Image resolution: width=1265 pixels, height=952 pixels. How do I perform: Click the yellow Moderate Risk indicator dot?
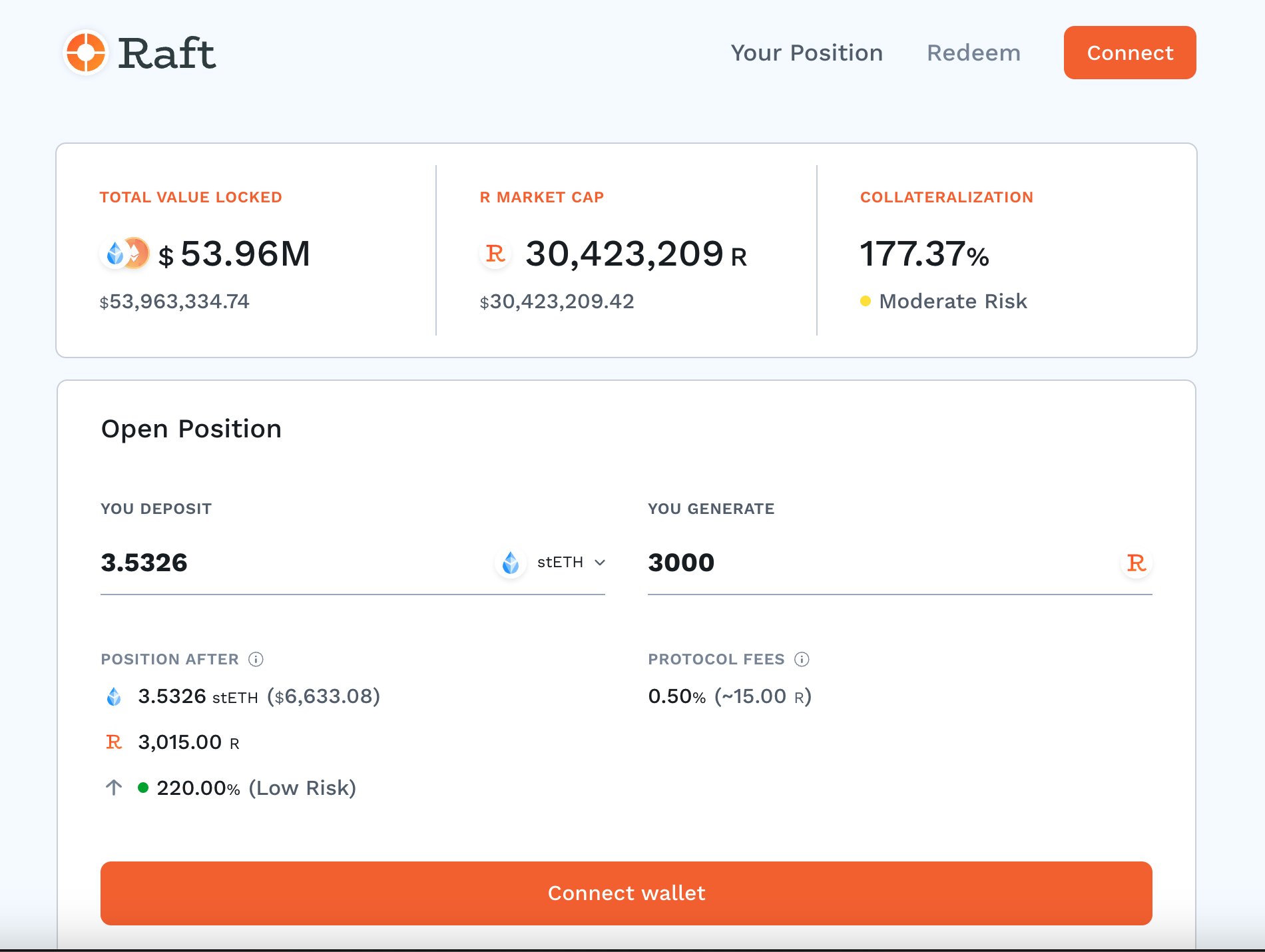click(x=866, y=301)
